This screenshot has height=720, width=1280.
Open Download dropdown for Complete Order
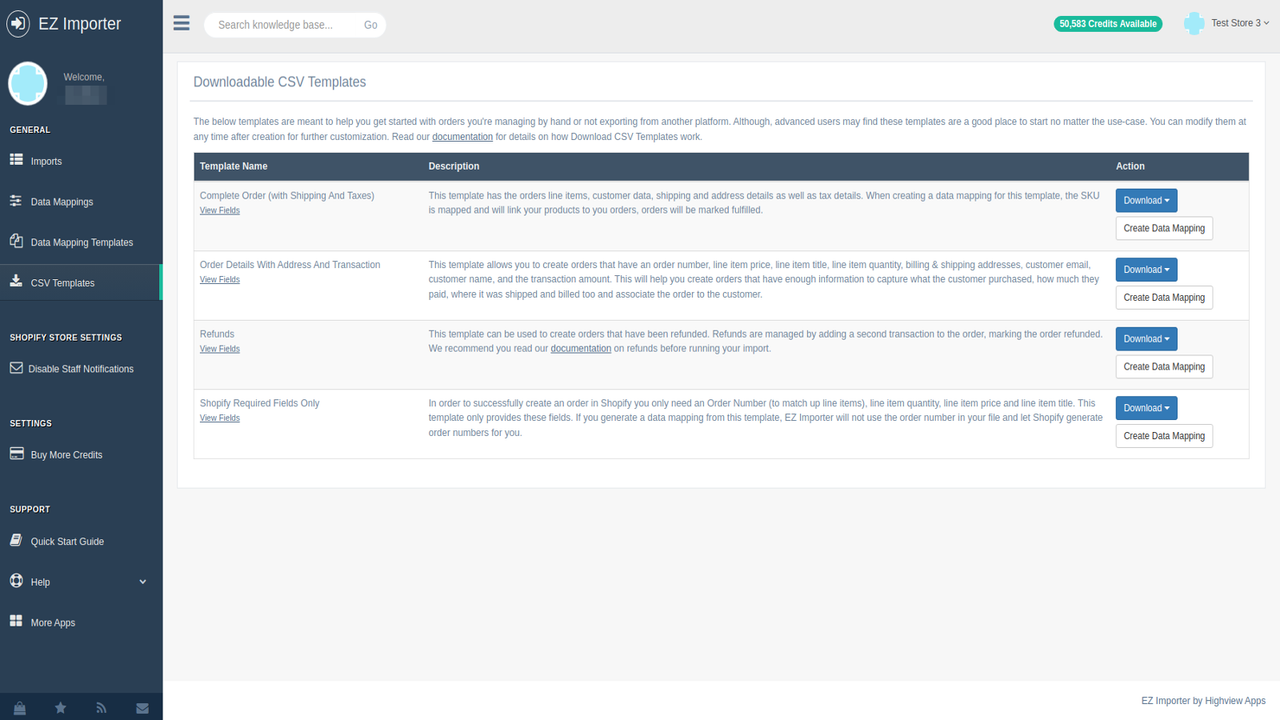tap(1146, 200)
